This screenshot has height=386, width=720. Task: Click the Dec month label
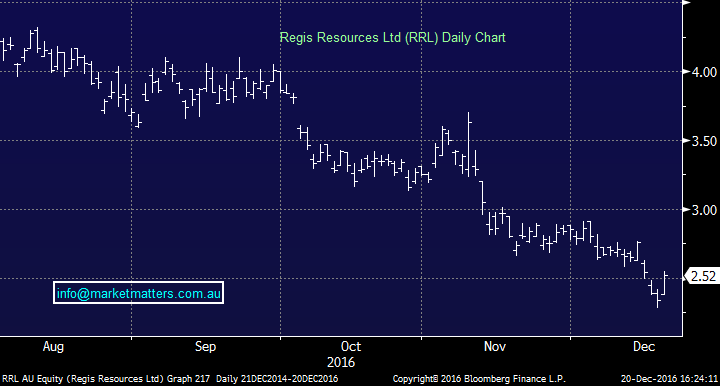(x=644, y=346)
